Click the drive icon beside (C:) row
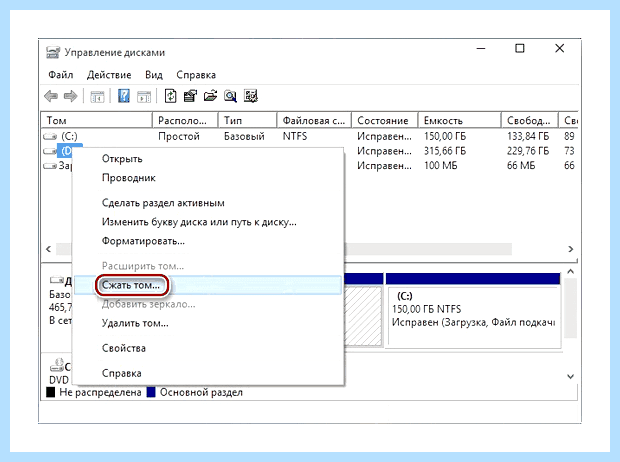 tap(50, 136)
